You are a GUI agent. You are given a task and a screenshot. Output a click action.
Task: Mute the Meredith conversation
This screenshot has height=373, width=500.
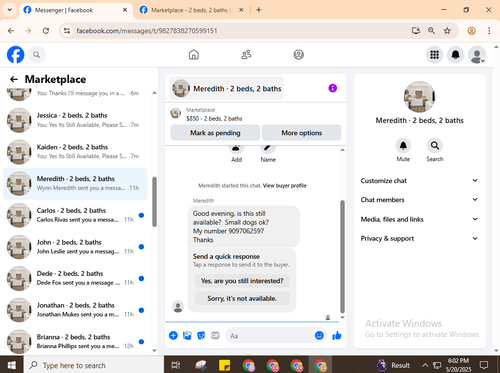coord(403,146)
